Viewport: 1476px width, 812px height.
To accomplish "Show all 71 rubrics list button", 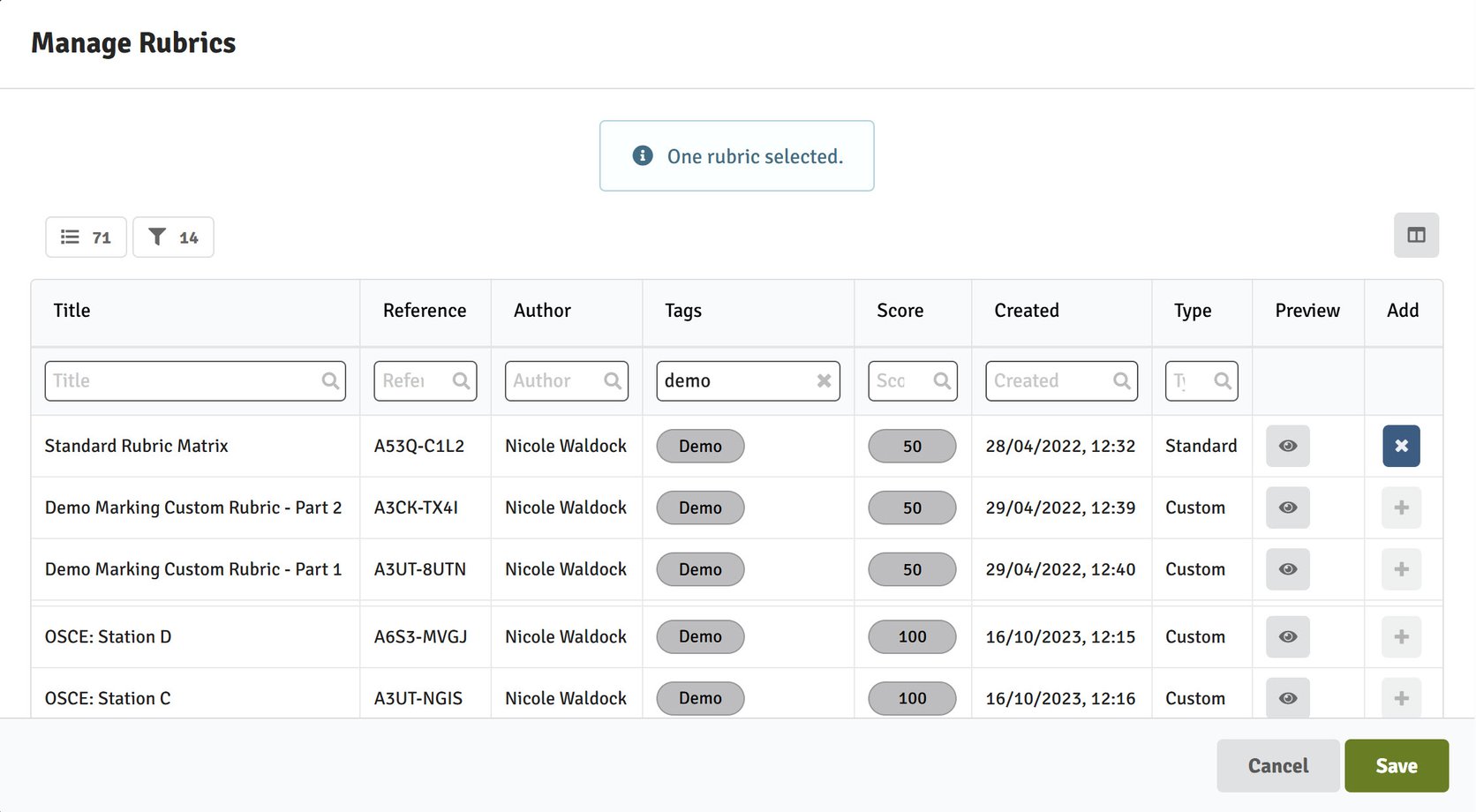I will [86, 237].
